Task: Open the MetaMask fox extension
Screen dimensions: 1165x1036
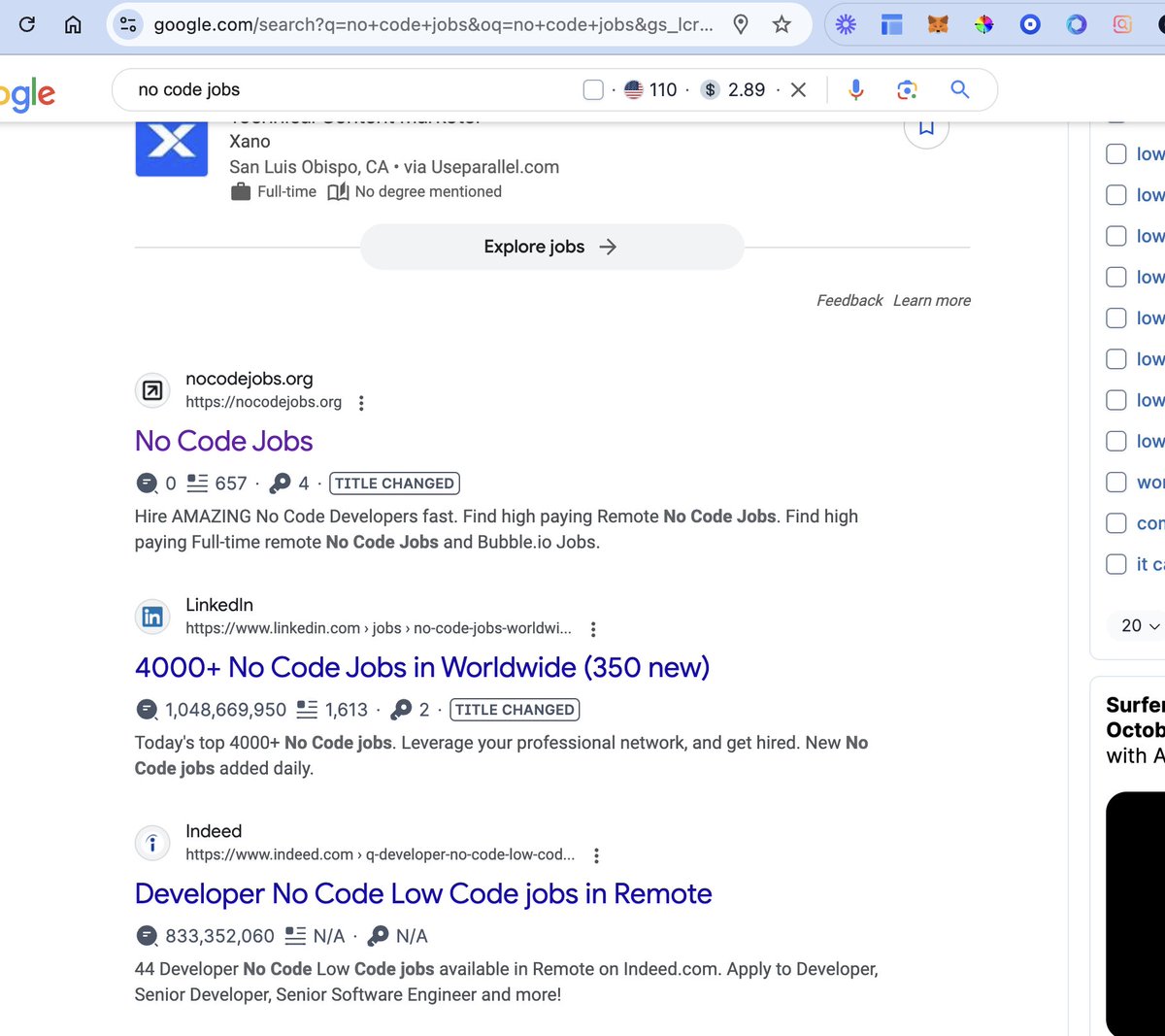Action: point(938,24)
